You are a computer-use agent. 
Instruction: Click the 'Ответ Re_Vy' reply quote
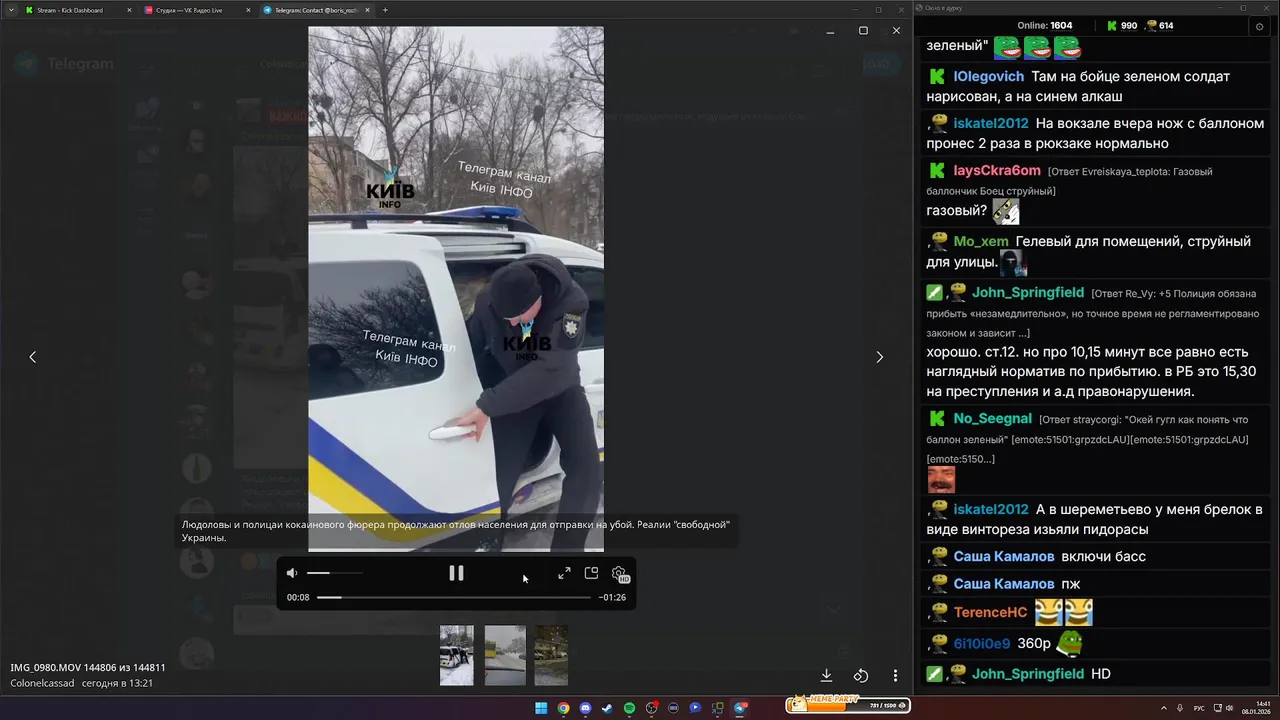click(1092, 312)
